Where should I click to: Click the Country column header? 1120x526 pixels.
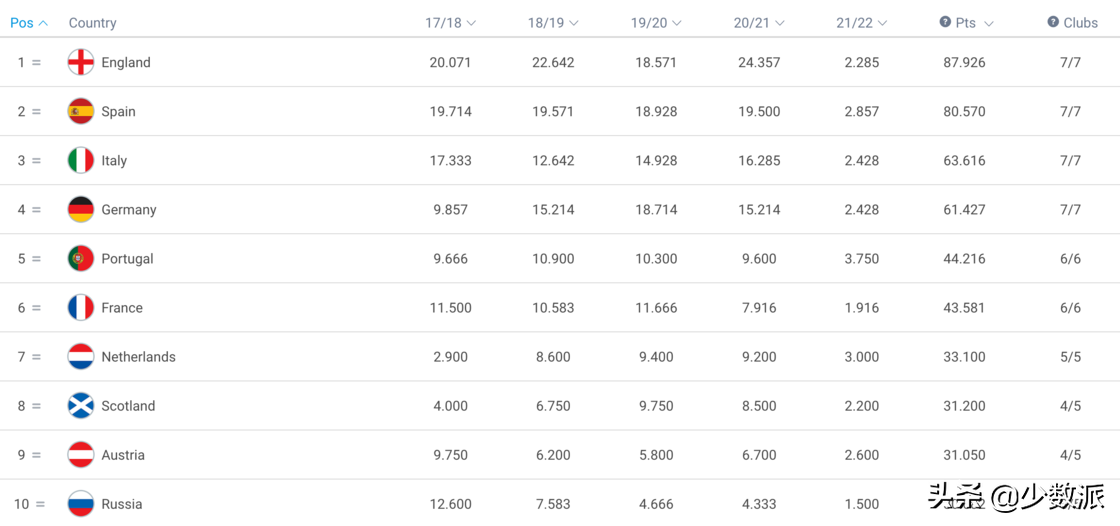[x=92, y=22]
